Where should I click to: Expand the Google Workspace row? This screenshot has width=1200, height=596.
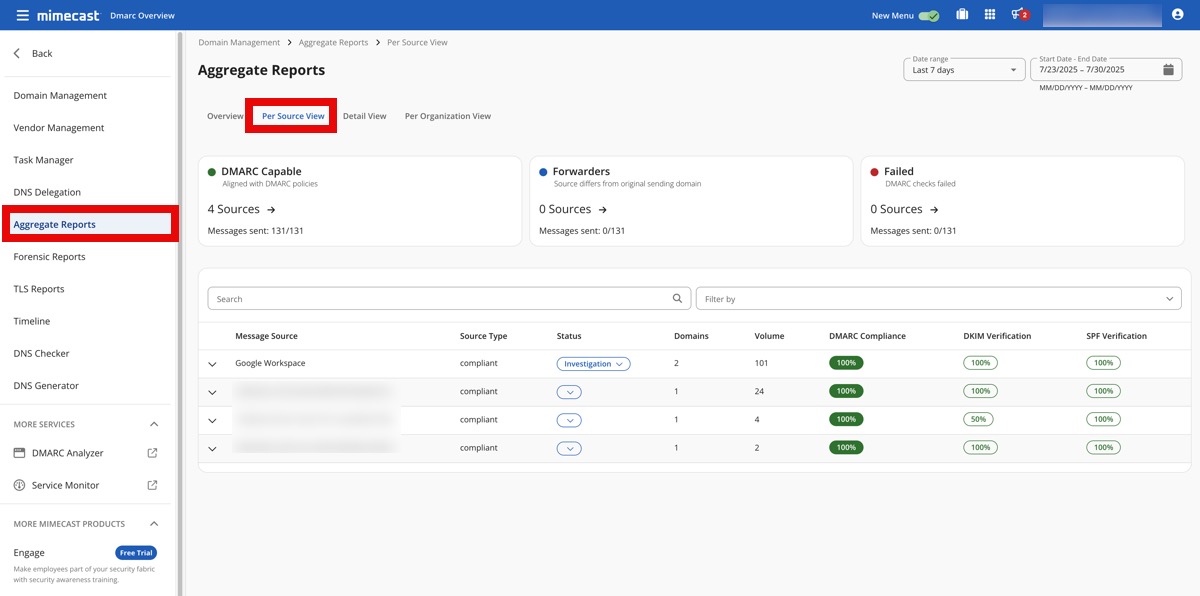(212, 364)
